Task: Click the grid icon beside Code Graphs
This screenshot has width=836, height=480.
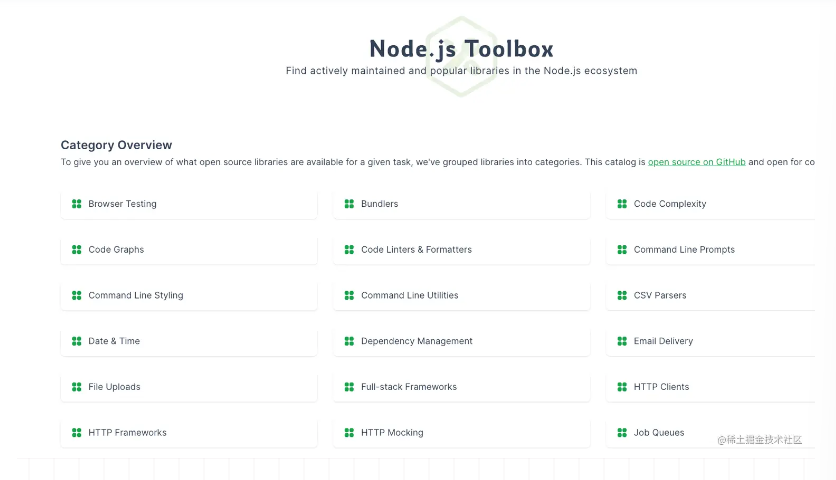Action: 76,250
